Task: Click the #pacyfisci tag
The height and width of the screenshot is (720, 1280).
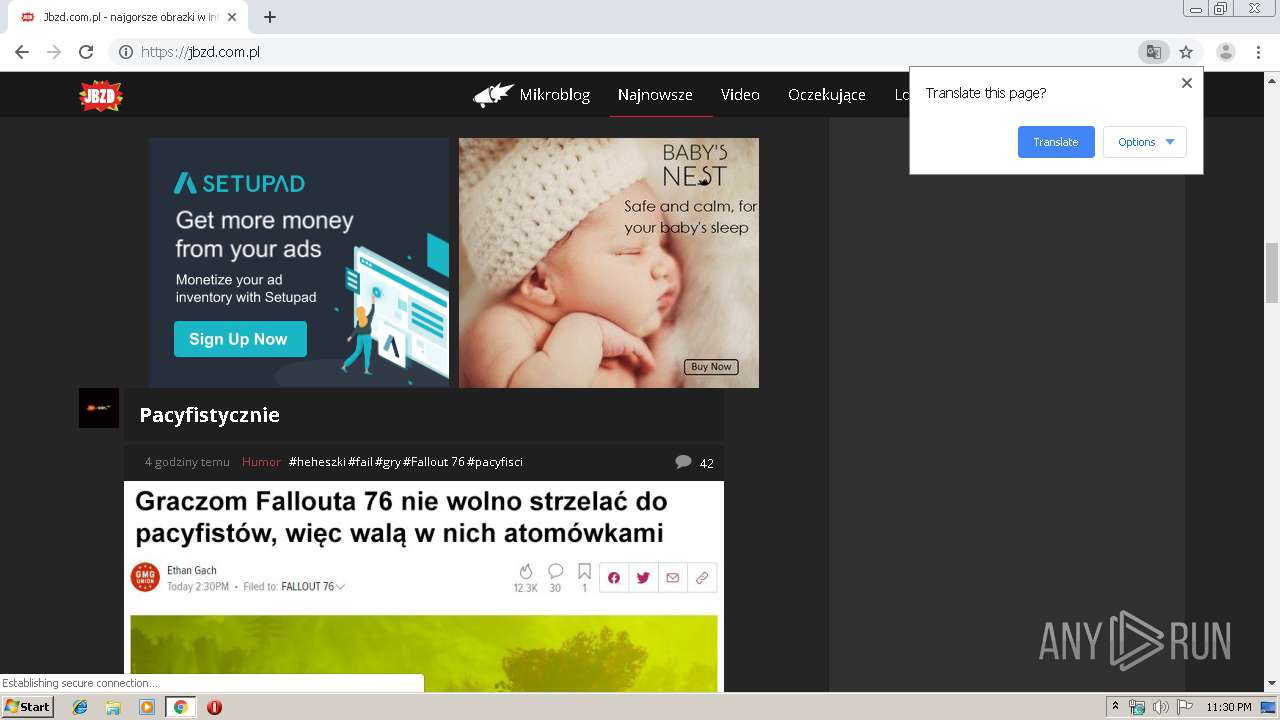Action: (x=495, y=462)
